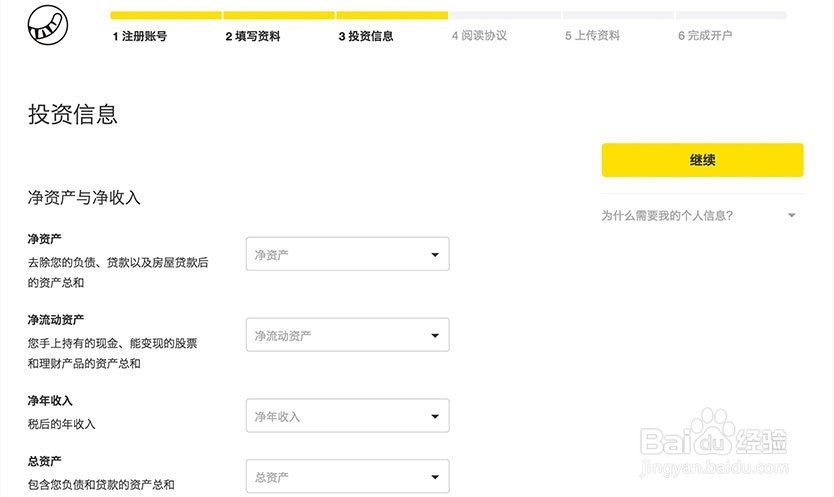This screenshot has height=497, width=834.
Task: Open the 净流动资产 dropdown
Action: tap(347, 335)
